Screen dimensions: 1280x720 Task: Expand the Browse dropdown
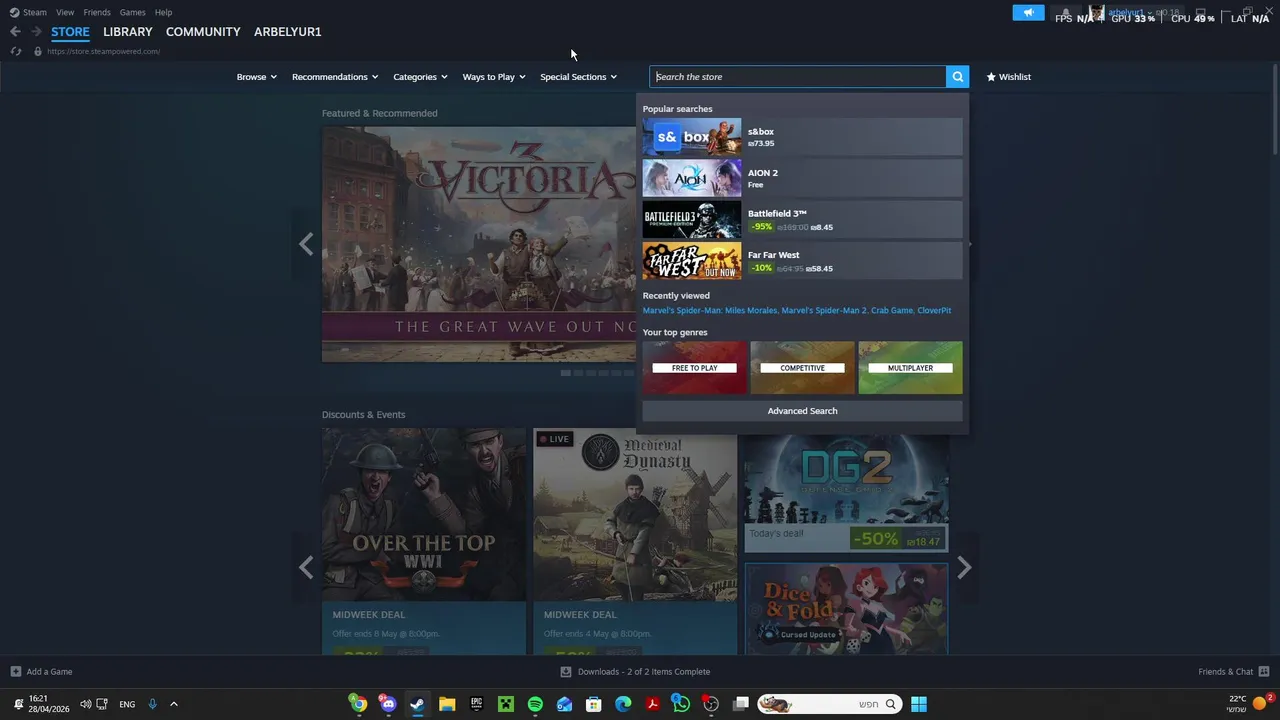(256, 77)
